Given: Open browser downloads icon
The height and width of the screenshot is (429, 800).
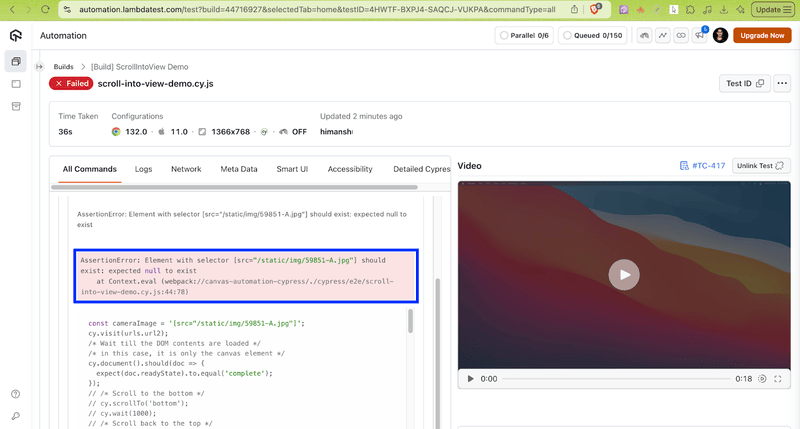Looking at the screenshot, I should click(723, 10).
